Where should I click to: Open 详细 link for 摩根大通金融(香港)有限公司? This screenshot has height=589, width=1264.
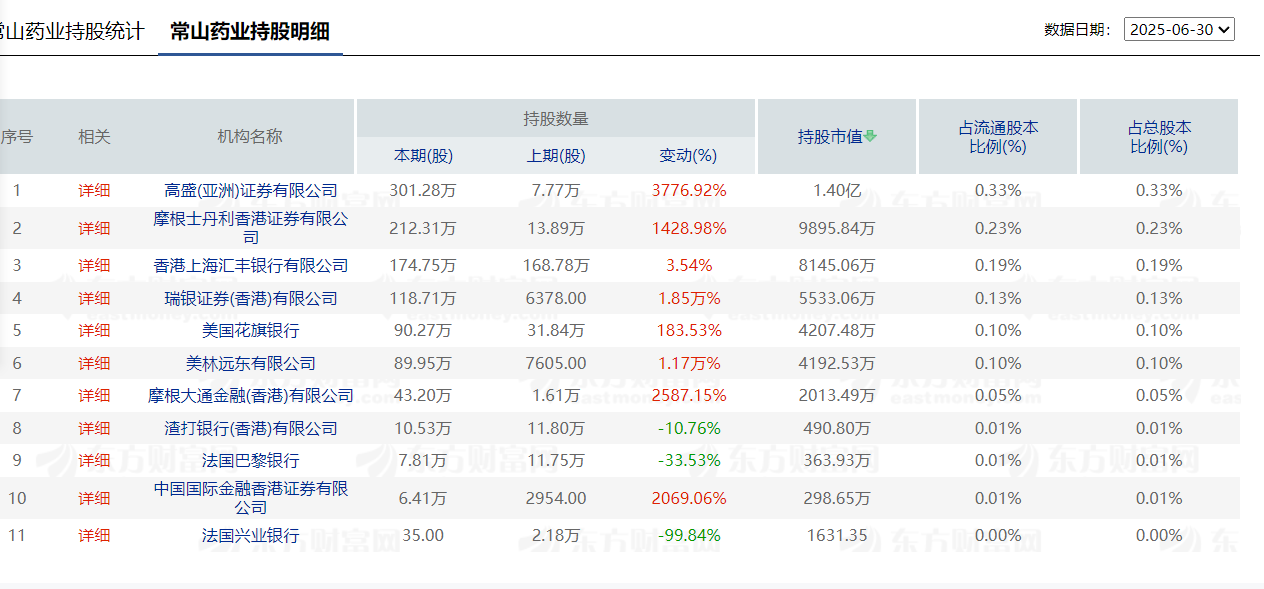click(94, 396)
